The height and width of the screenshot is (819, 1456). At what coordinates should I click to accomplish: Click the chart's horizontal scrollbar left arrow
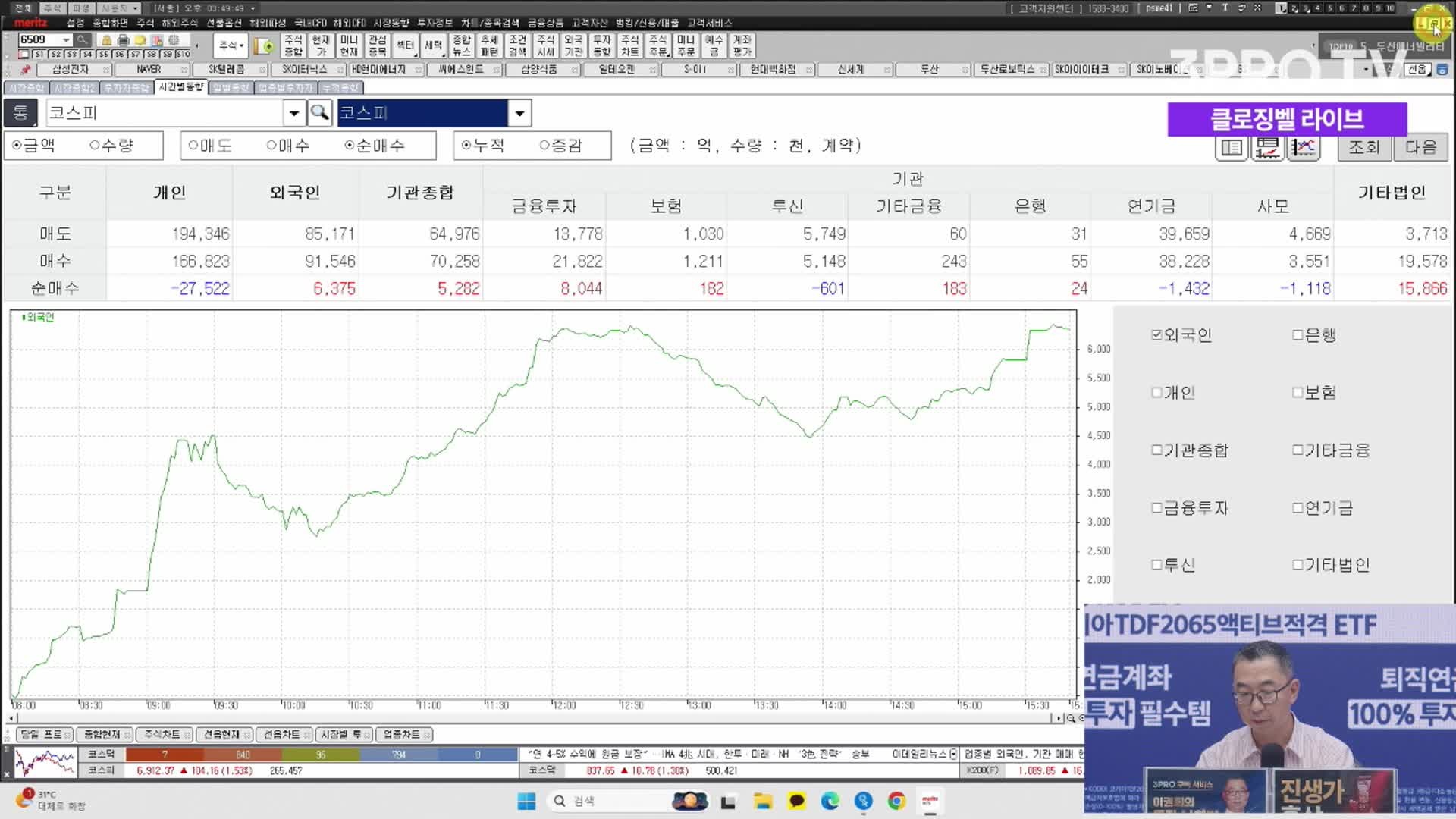coord(11,717)
